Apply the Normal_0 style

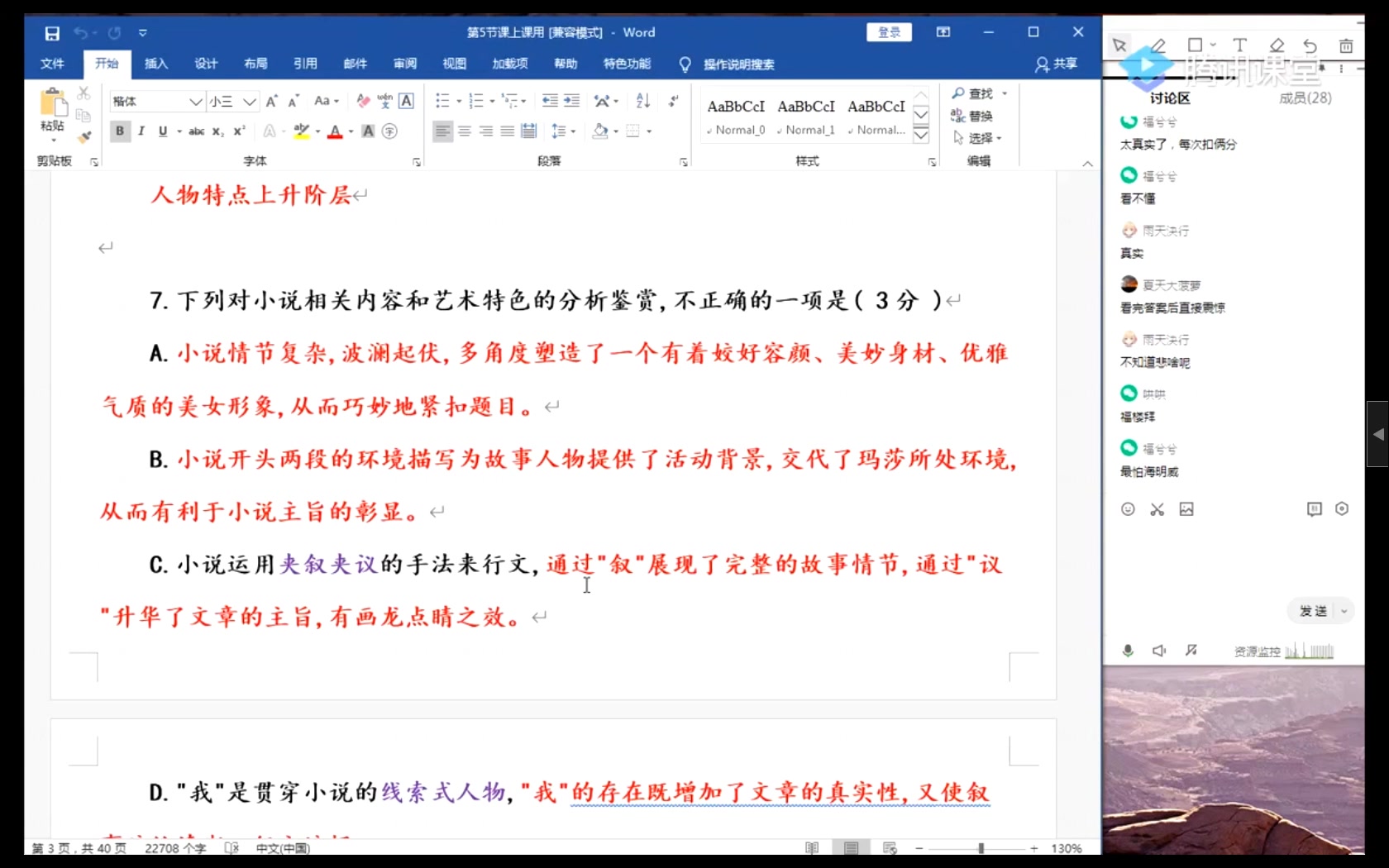(736, 117)
